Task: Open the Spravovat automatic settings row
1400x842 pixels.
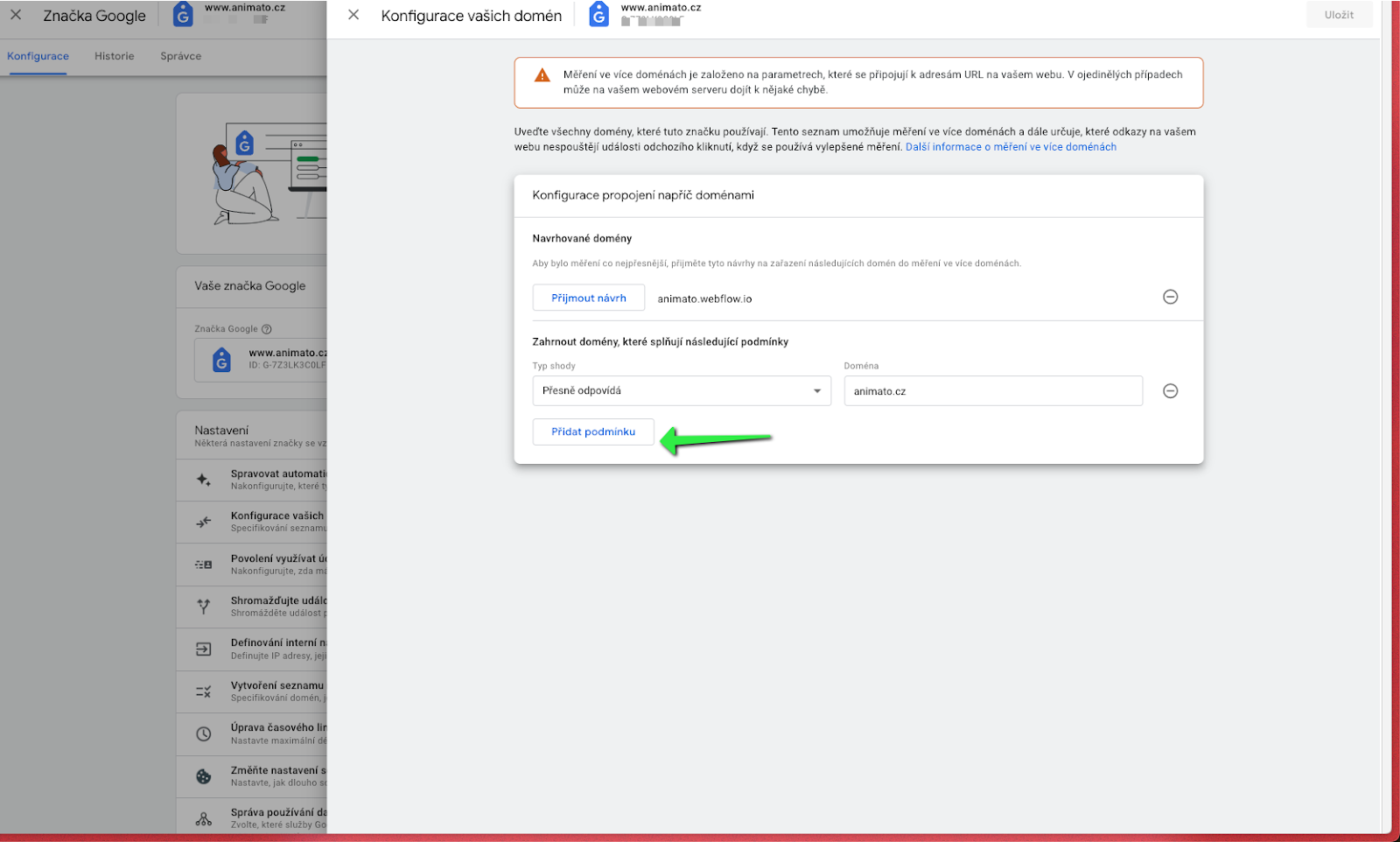Action: click(252, 480)
